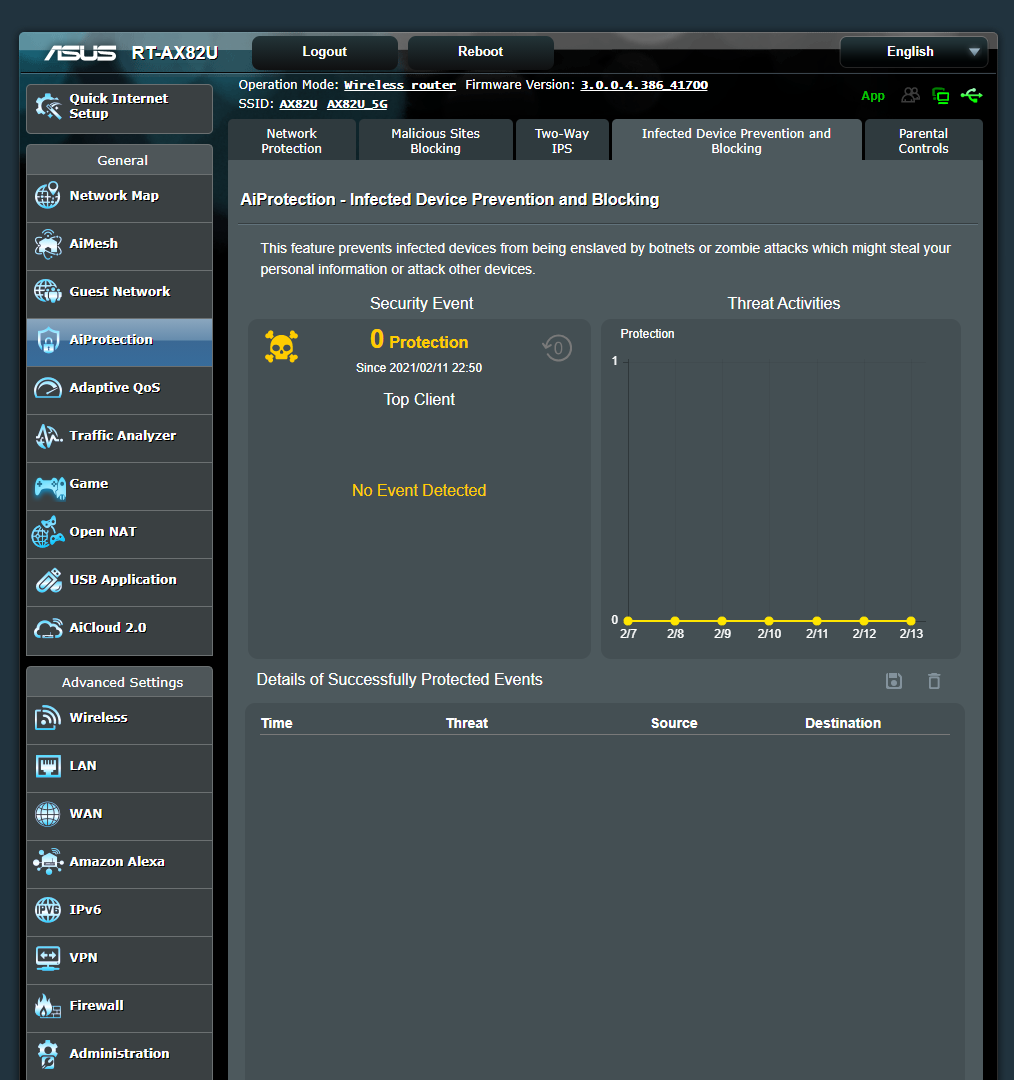Click the Since 2021/02/11 22:50 text
Viewport: 1014px width, 1080px height.
[419, 368]
